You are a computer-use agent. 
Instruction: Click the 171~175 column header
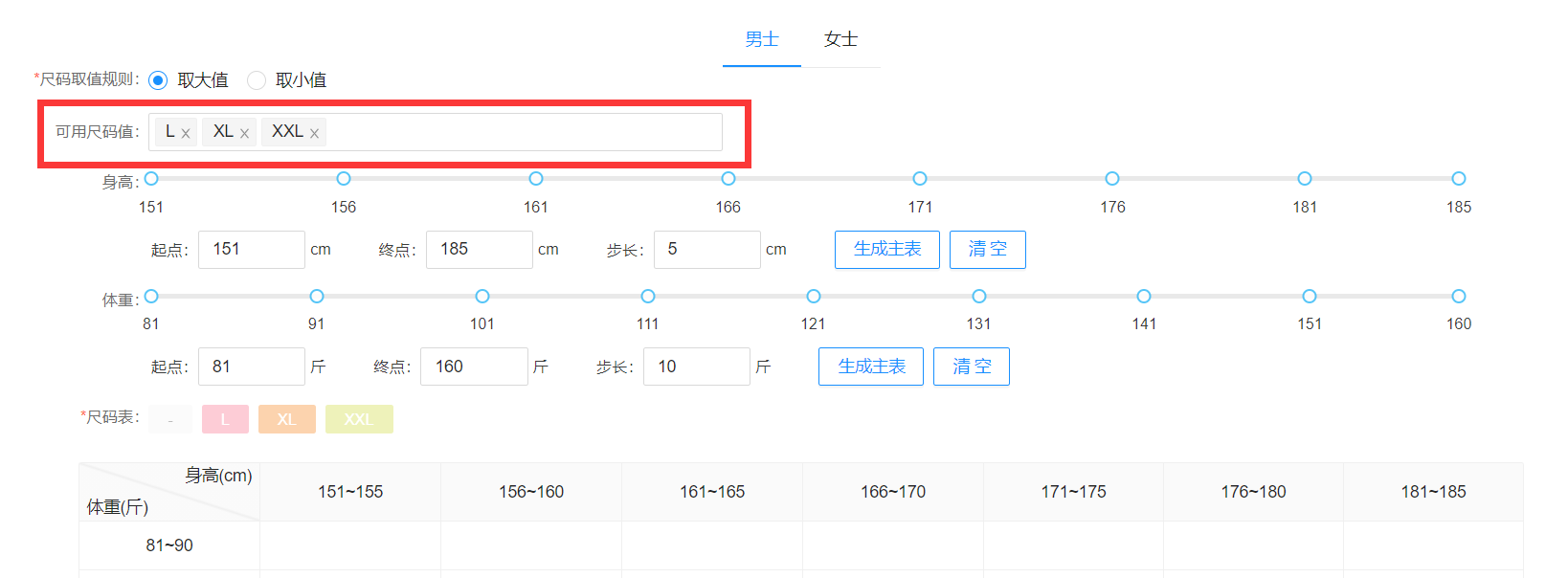pyautogui.click(x=1073, y=492)
